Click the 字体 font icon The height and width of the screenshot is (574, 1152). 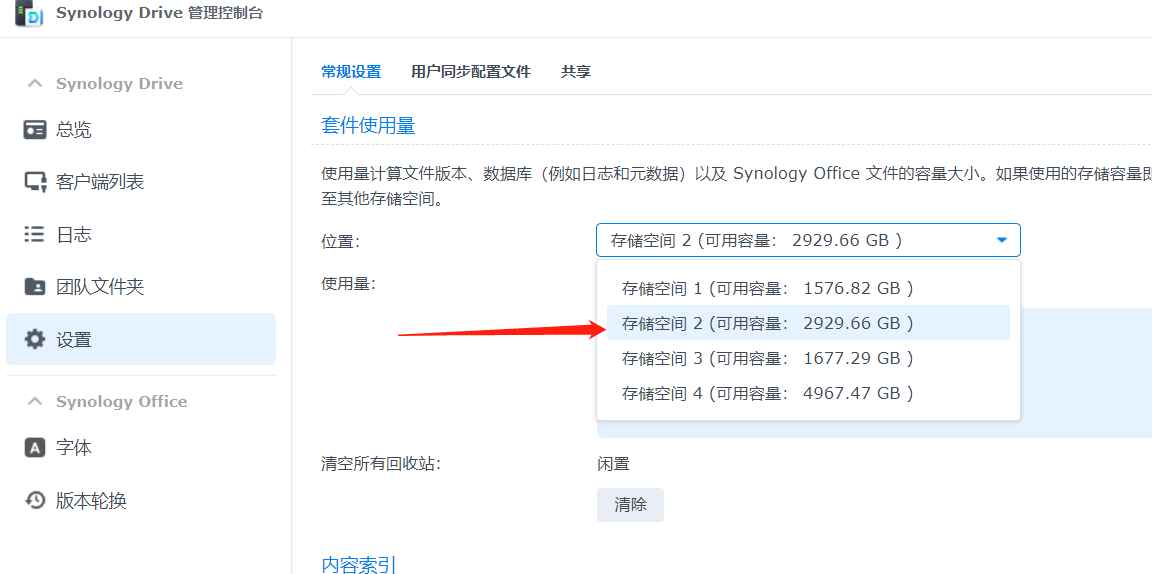pyautogui.click(x=35, y=448)
